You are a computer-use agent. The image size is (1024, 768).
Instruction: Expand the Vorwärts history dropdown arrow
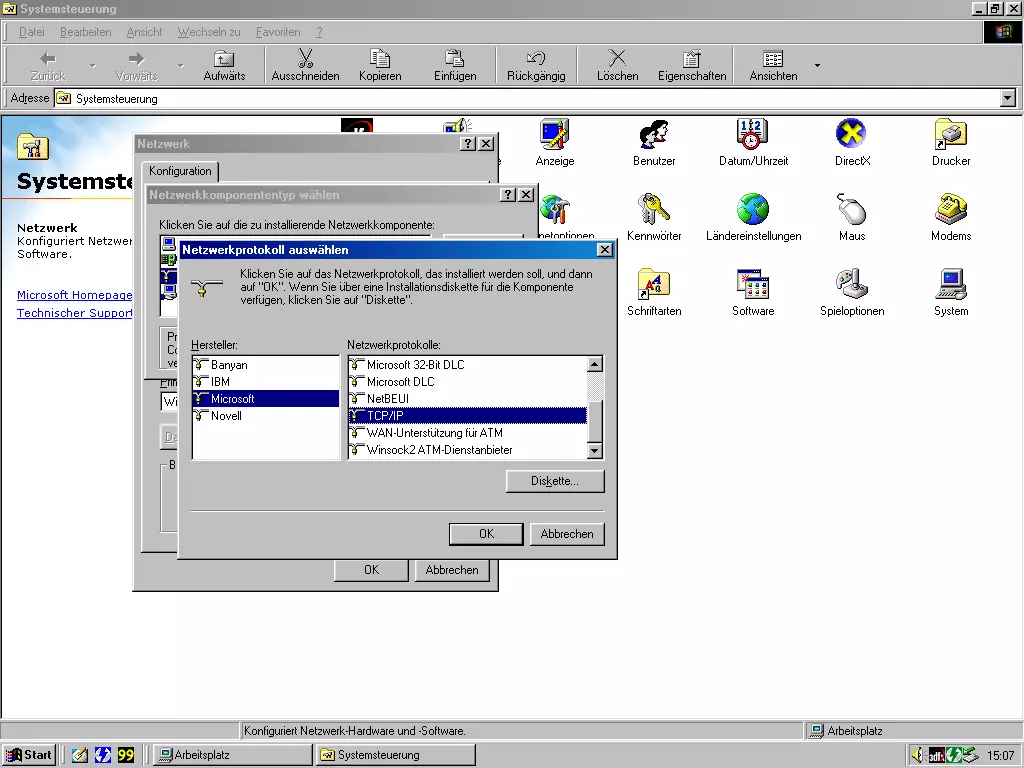click(181, 65)
